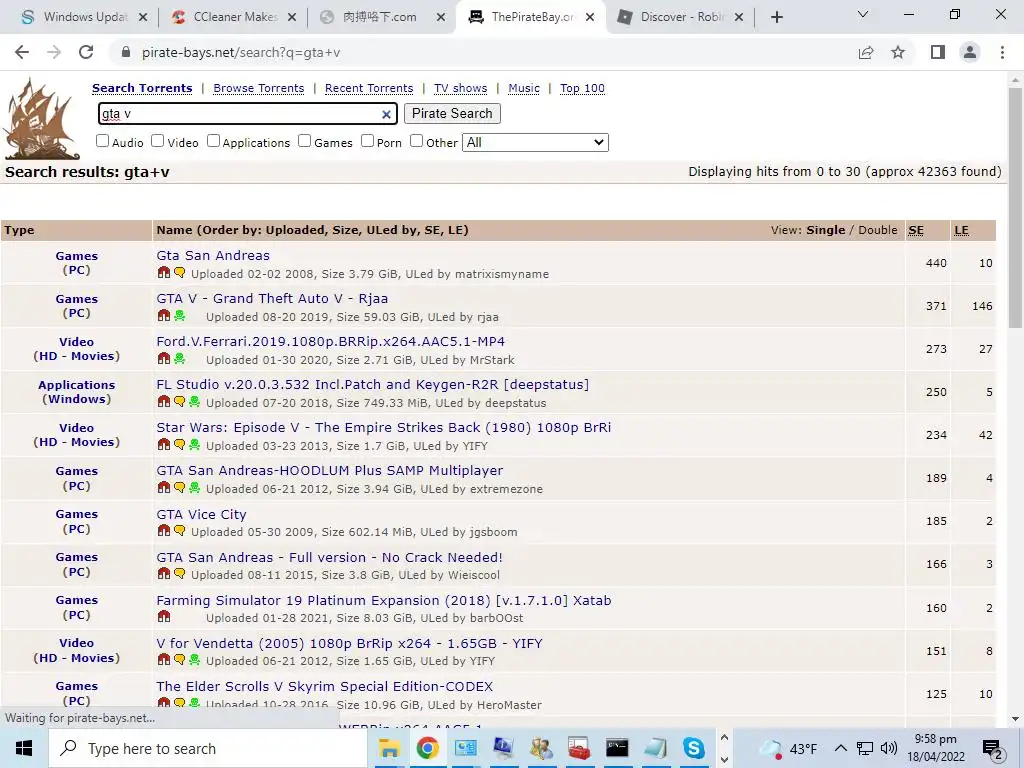The image size is (1024, 768).
Task: Open tab search chevron in Chrome title bar
Action: tap(863, 14)
